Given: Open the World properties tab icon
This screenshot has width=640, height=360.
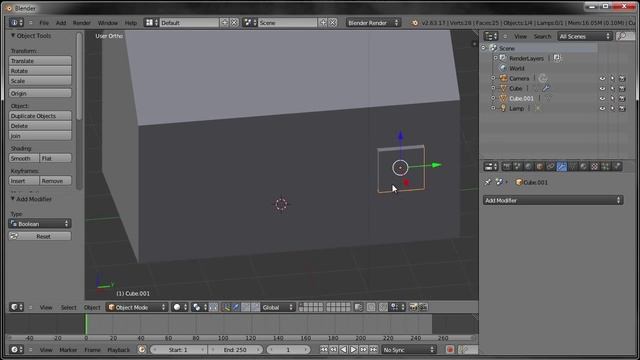Looking at the screenshot, I should tap(529, 167).
